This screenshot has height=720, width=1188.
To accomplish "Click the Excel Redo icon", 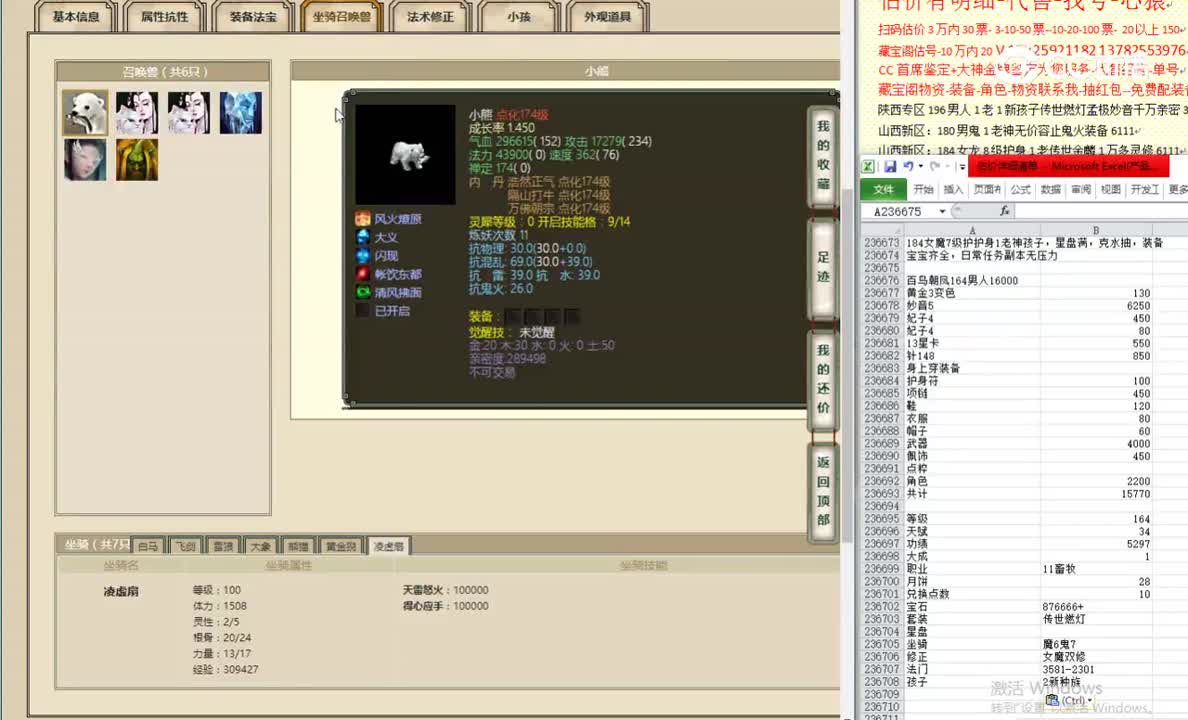I will point(935,167).
